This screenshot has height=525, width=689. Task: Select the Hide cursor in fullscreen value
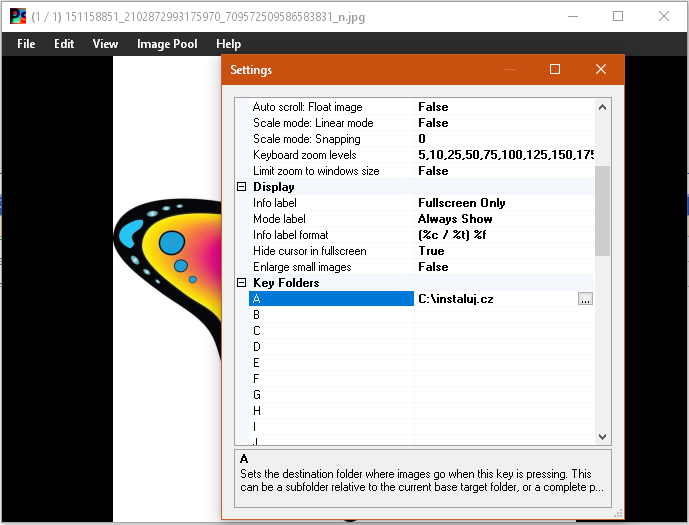[504, 251]
